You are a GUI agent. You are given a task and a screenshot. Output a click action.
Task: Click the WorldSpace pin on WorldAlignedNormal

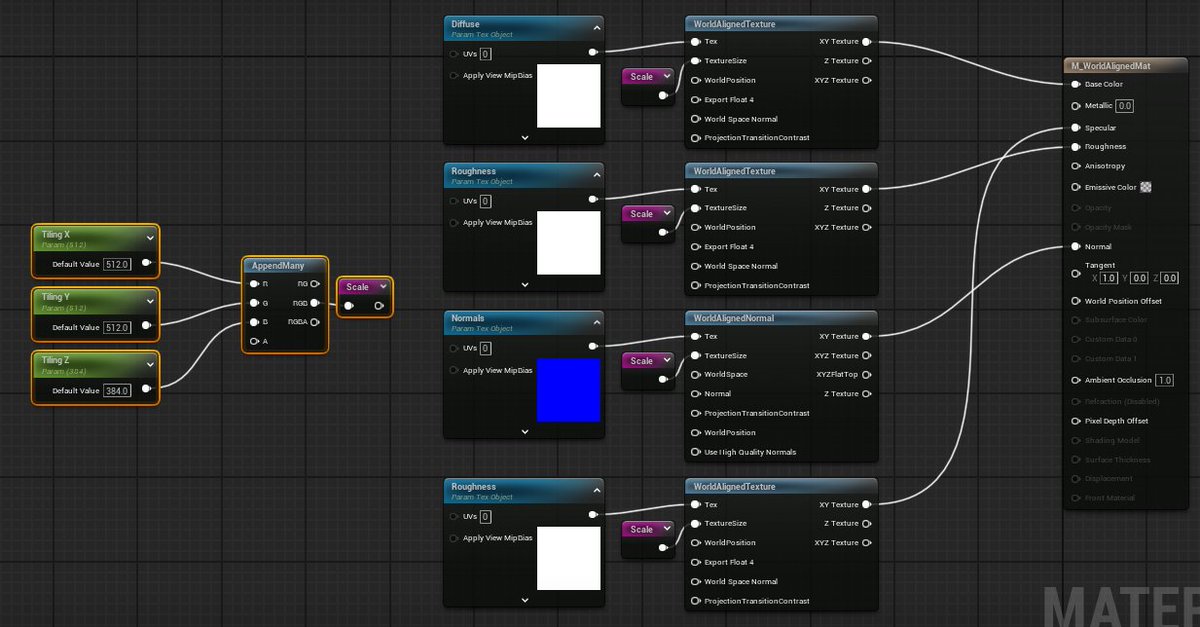point(695,374)
